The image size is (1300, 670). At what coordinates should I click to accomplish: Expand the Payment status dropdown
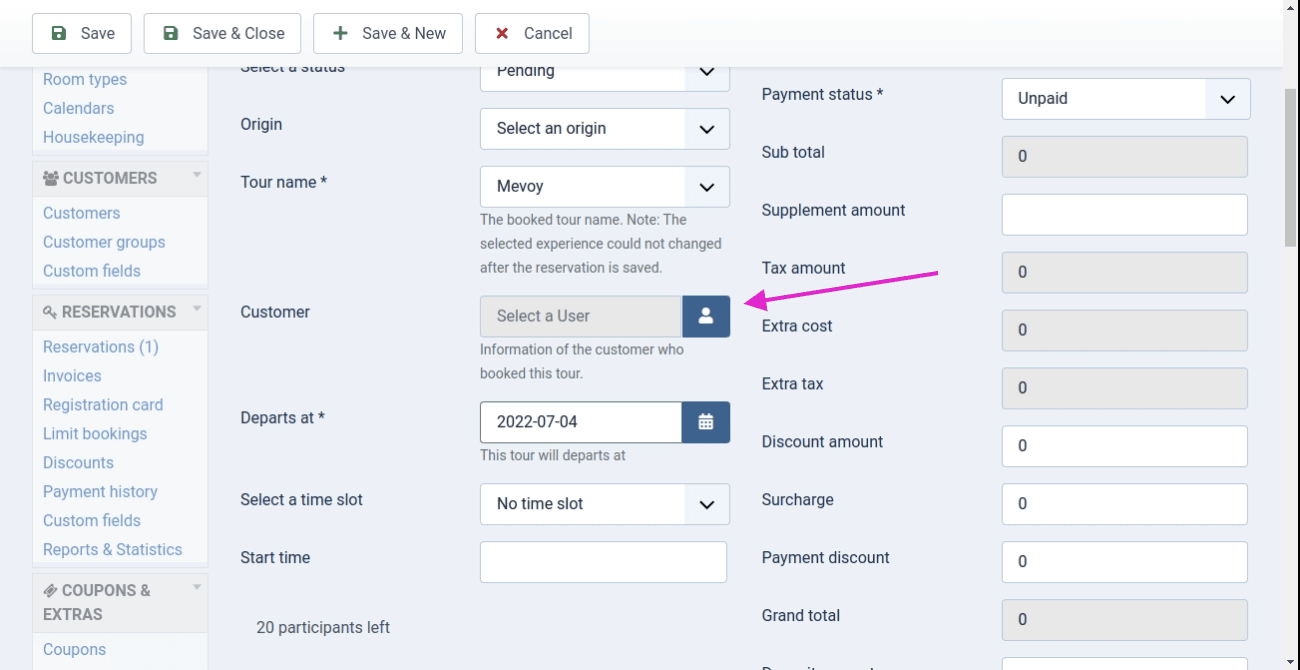tap(1126, 99)
